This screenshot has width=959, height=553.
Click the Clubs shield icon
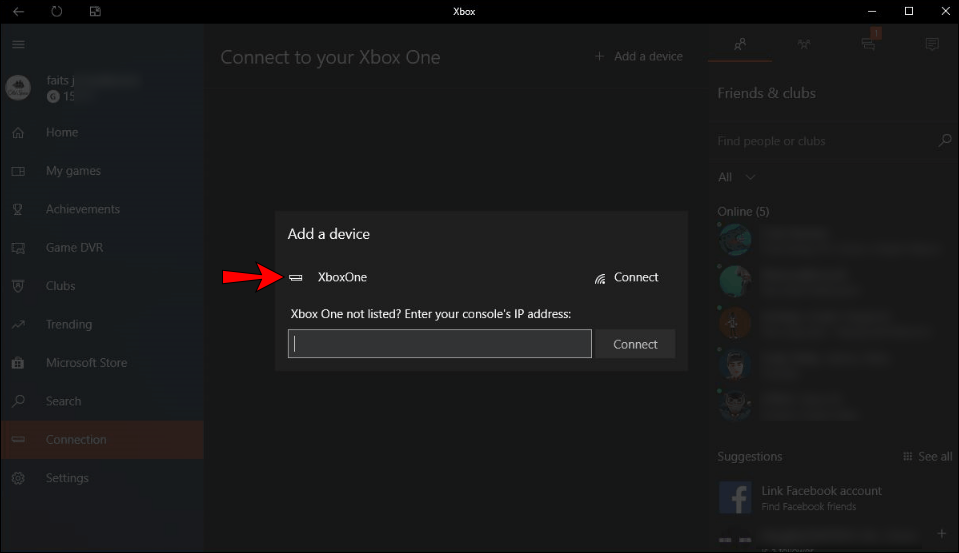point(18,286)
